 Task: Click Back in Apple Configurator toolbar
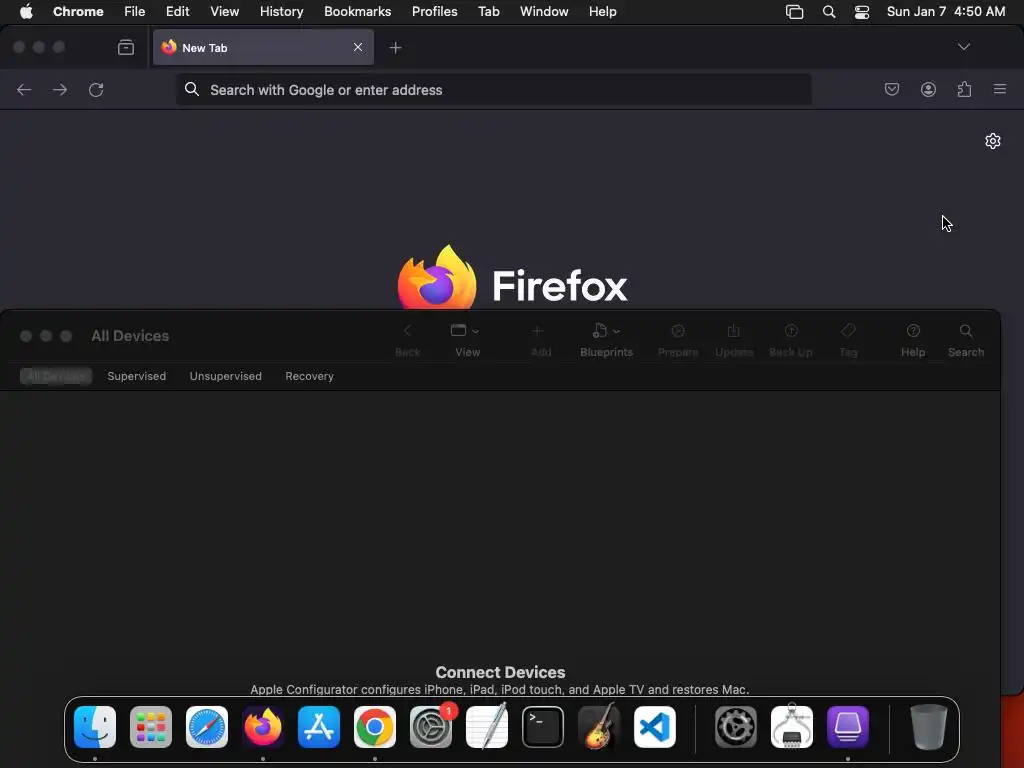(x=408, y=340)
